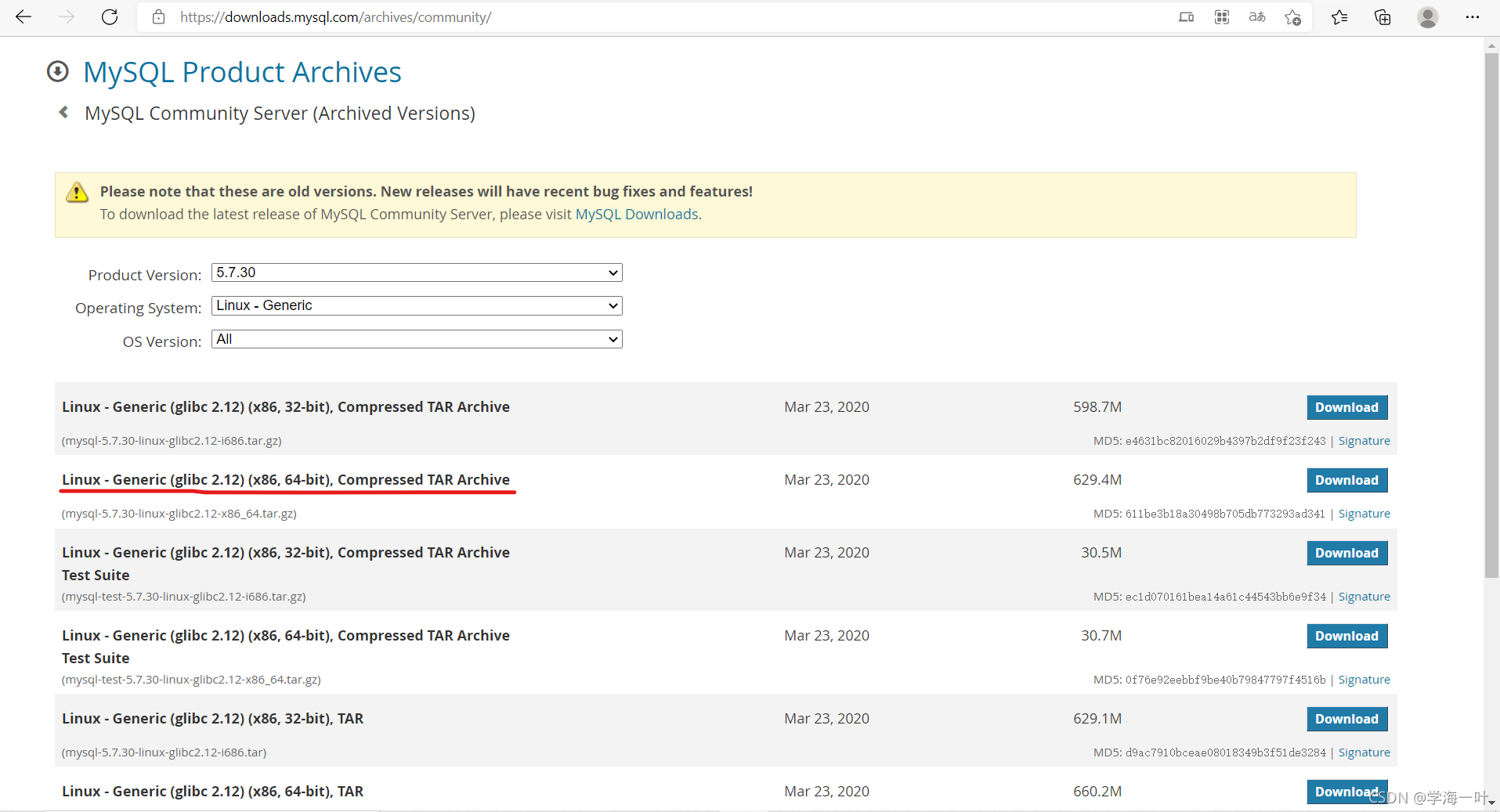
Task: Download the 64-bit Compressed TAR Archive 629.4M
Action: [x=1346, y=480]
